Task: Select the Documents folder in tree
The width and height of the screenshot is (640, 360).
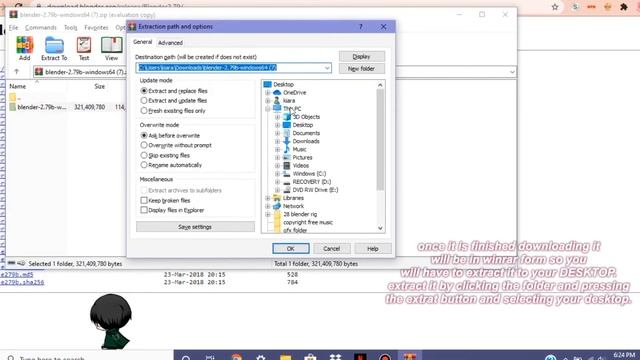Action: [306, 133]
